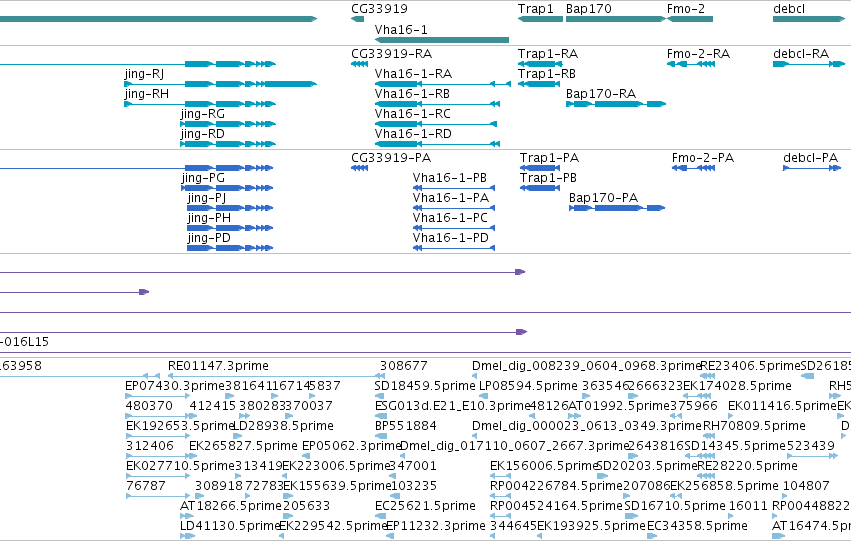Click EST EK027710.5prime label
Image resolution: width=851 pixels, height=541 pixels.
pyautogui.click(x=180, y=466)
